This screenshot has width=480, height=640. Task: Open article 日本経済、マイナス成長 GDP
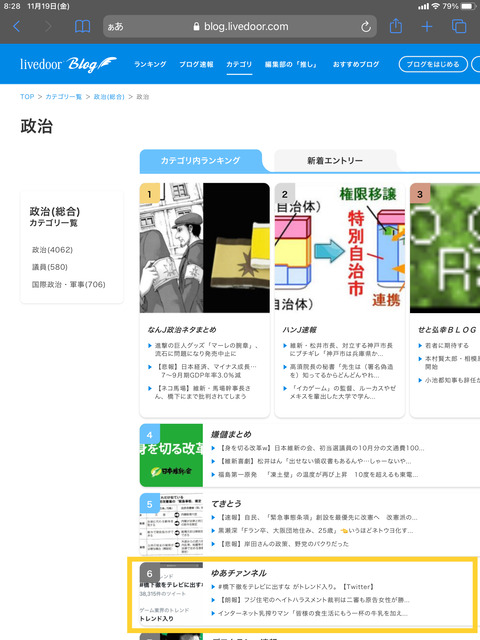205,371
